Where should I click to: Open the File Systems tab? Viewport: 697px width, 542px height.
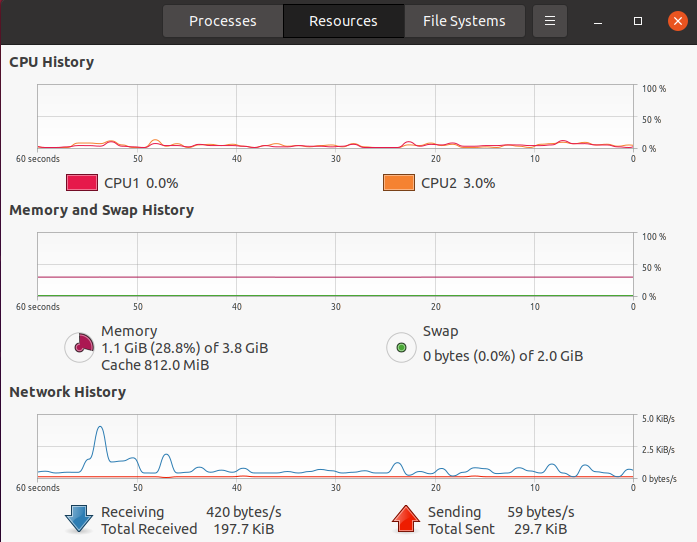[x=465, y=21]
